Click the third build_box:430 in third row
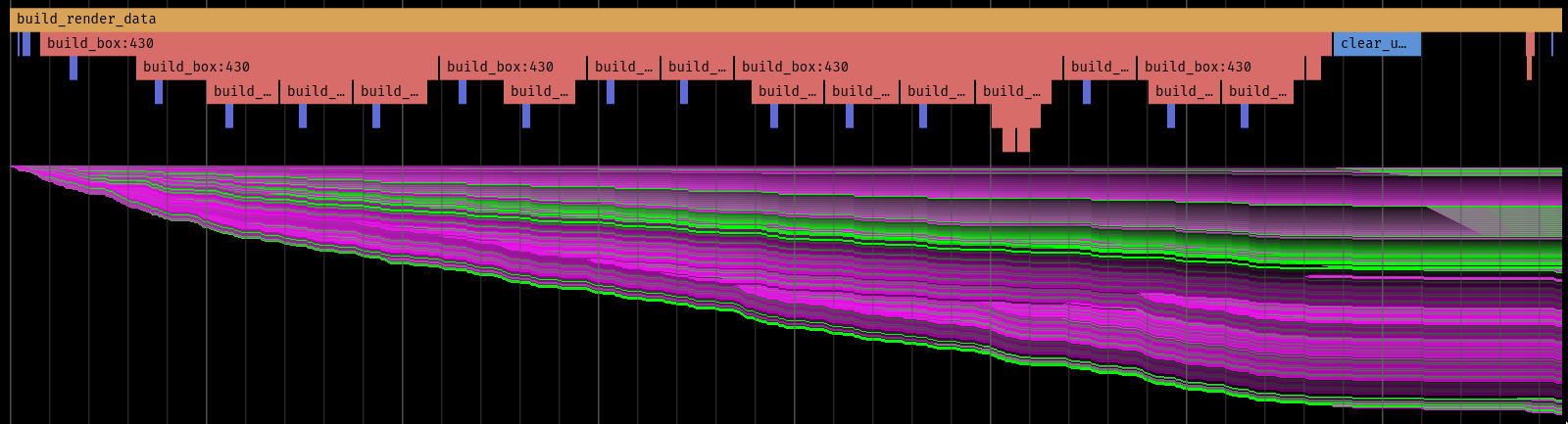The height and width of the screenshot is (424, 1568). click(x=897, y=68)
